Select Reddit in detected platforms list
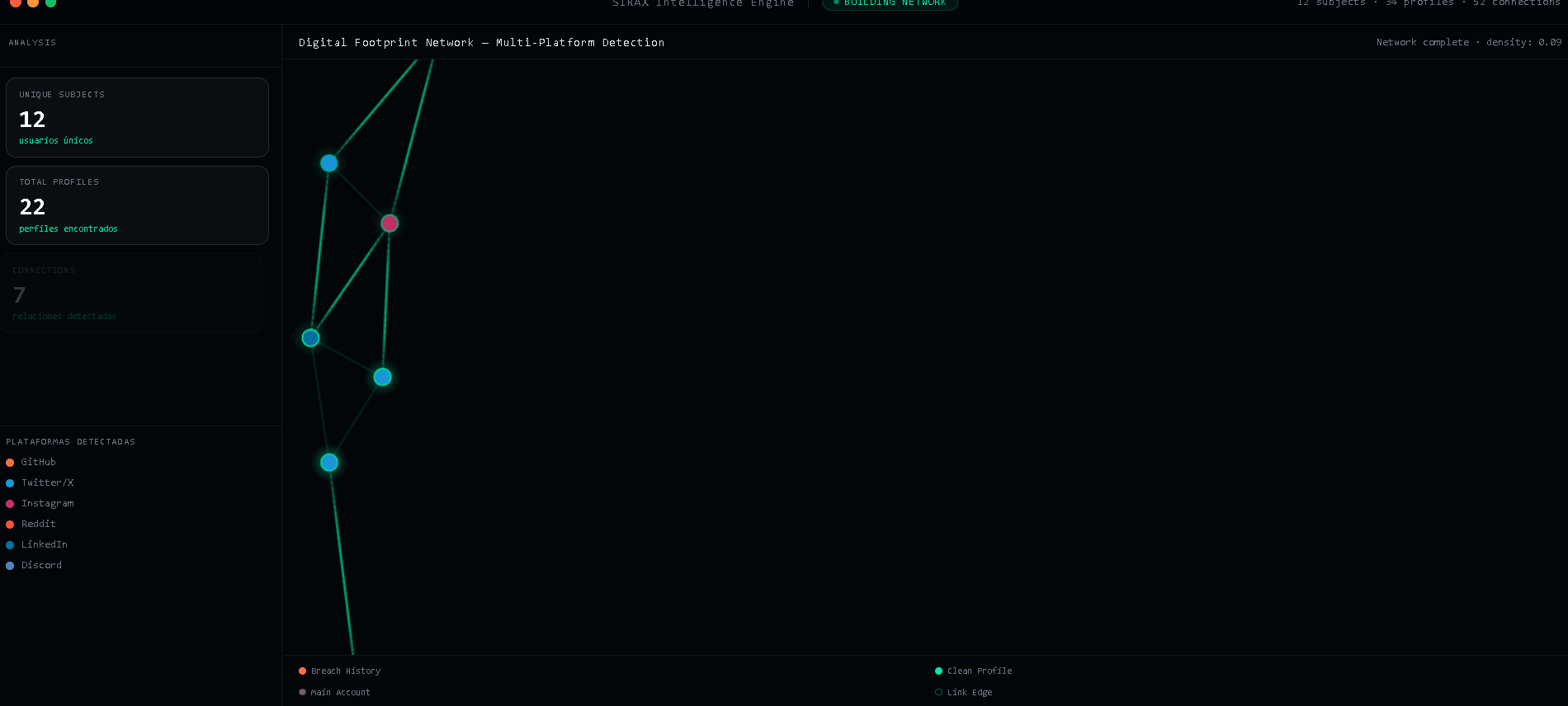Screen dimensions: 1568x706 click(x=38, y=525)
